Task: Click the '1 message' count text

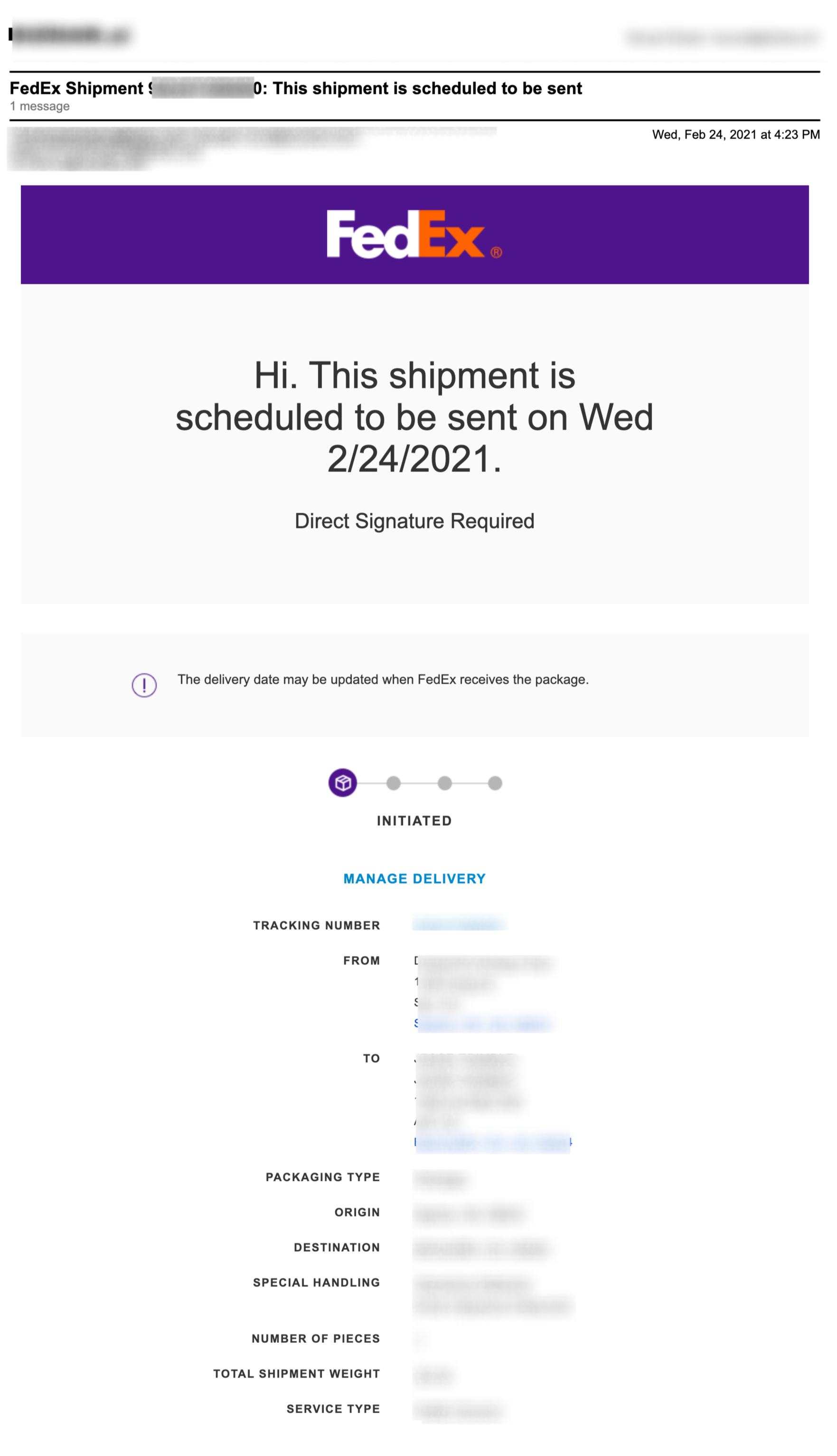Action: pos(40,106)
